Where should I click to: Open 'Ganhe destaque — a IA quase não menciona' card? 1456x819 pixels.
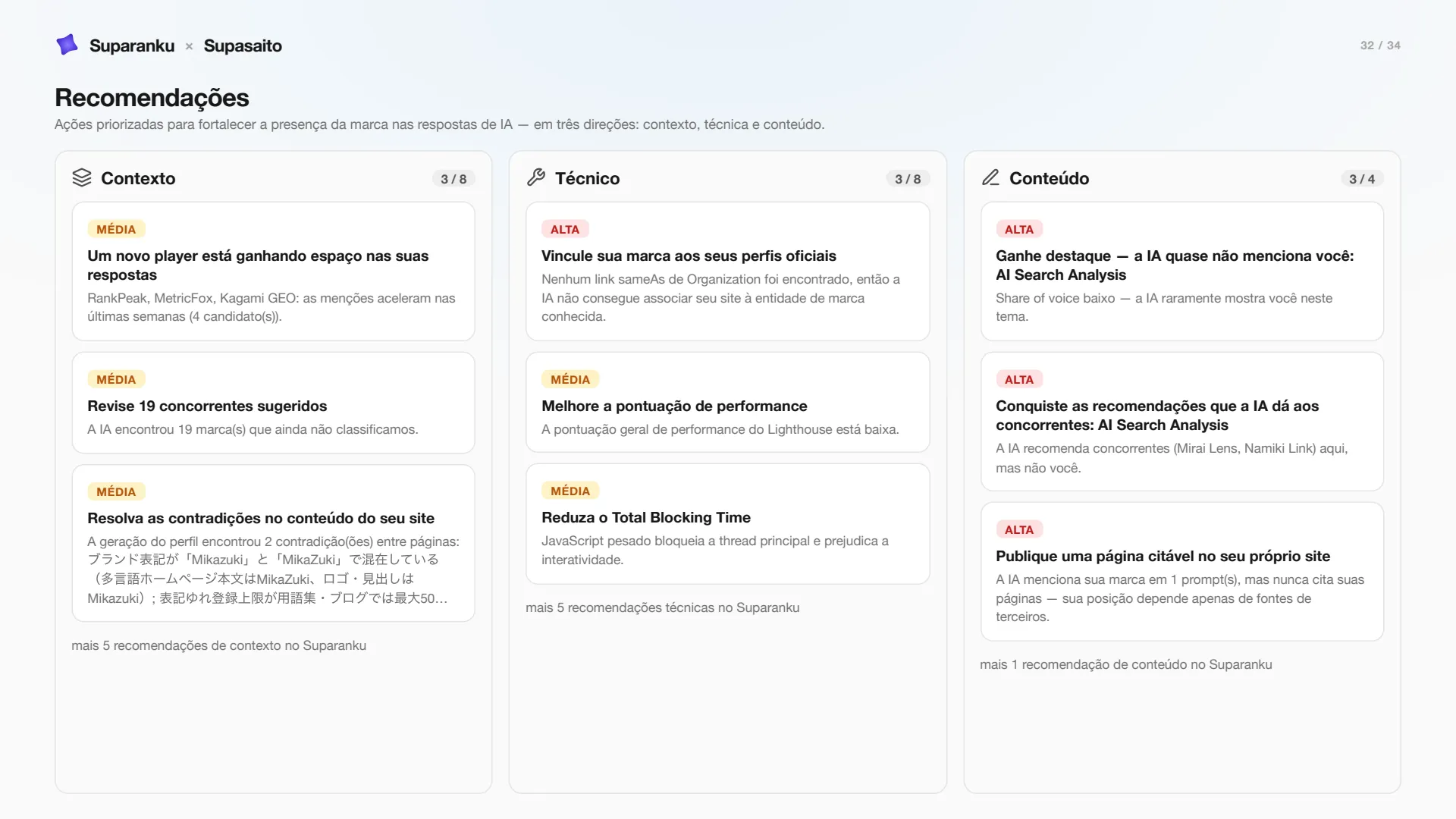1181,271
